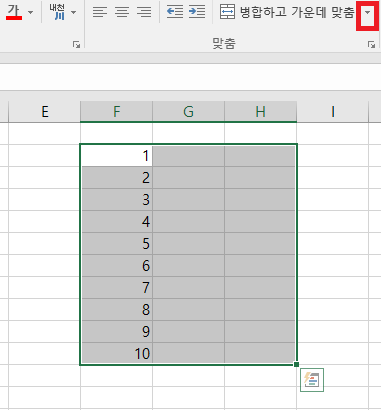Click 병합하고 가운데 맞춤 merge button
Screen dimensions: 381x410
coord(287,12)
